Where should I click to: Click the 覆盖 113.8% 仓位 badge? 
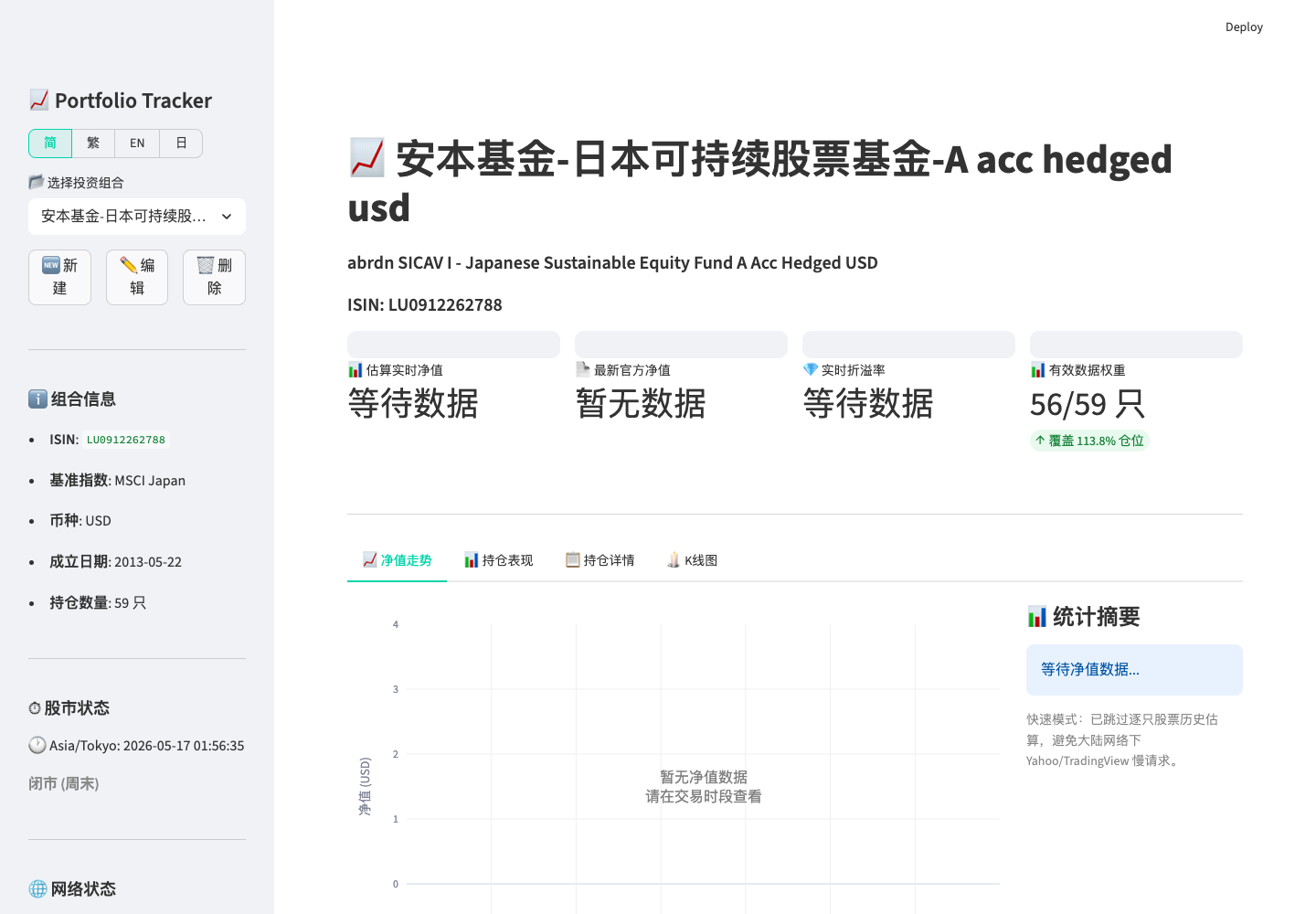point(1089,441)
